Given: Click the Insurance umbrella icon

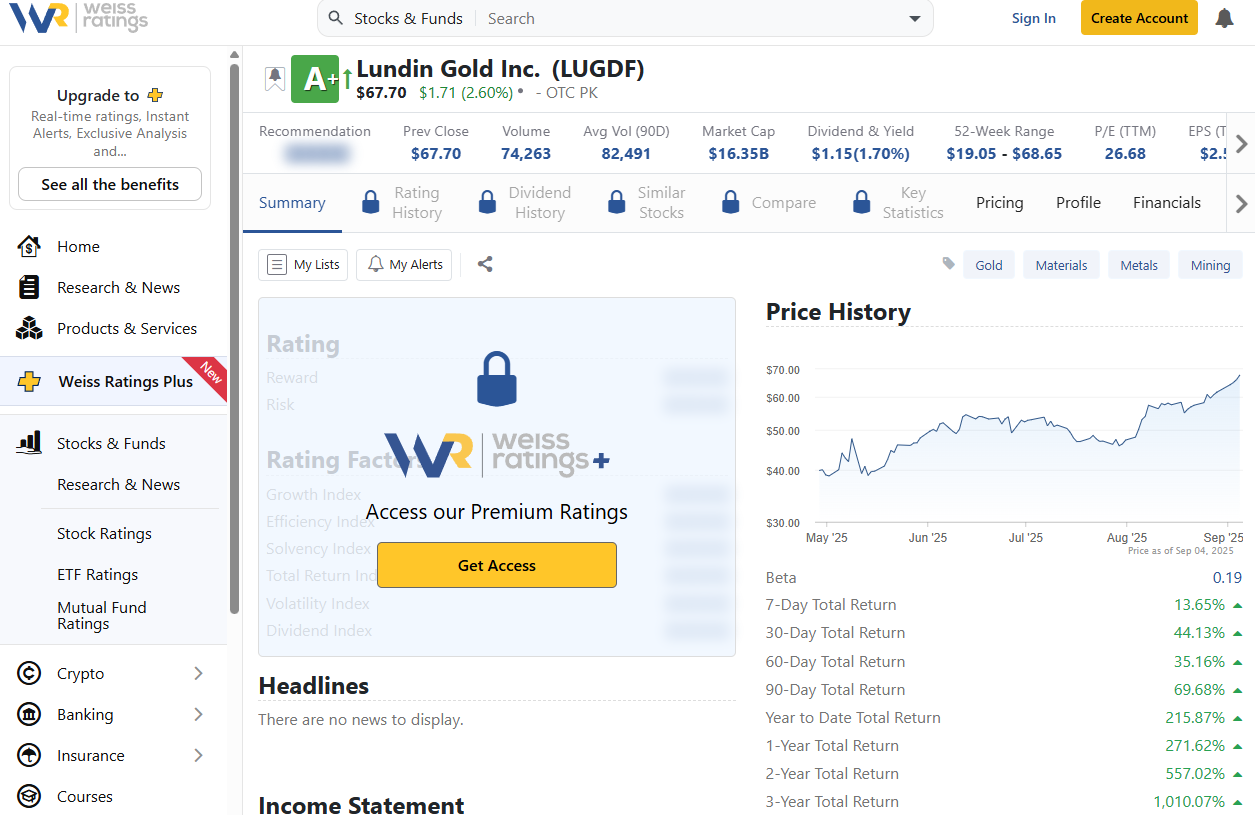Looking at the screenshot, I should click(x=29, y=755).
